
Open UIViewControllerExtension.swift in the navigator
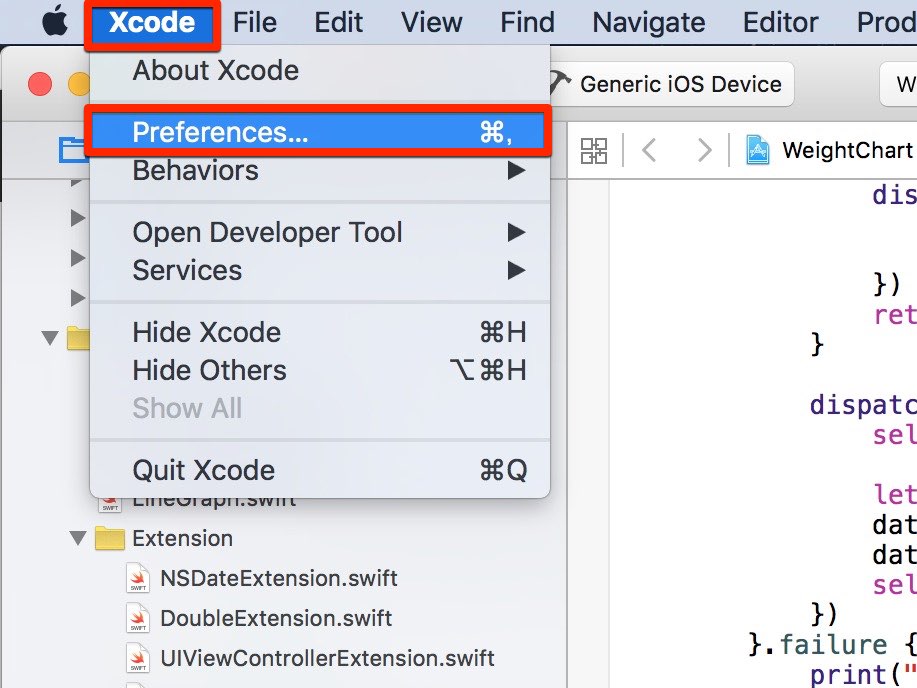pos(327,658)
